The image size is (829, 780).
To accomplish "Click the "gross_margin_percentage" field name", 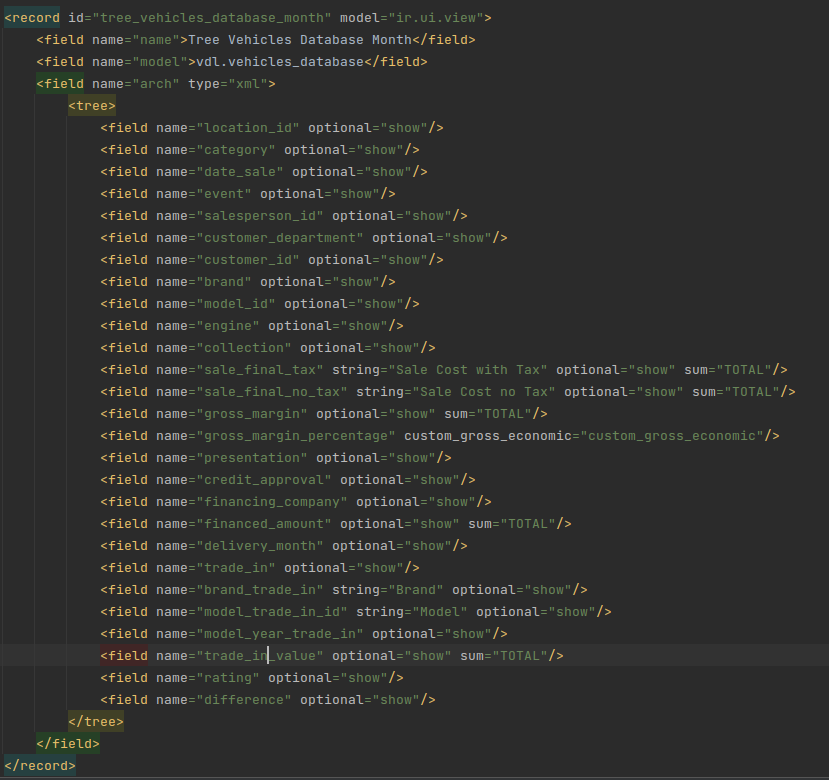I will (x=296, y=436).
